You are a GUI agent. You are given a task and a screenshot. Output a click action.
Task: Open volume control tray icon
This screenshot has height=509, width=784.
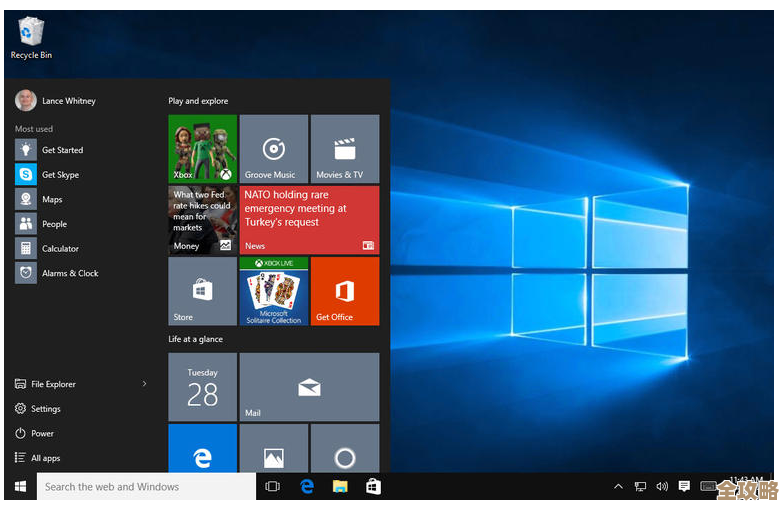pos(662,486)
